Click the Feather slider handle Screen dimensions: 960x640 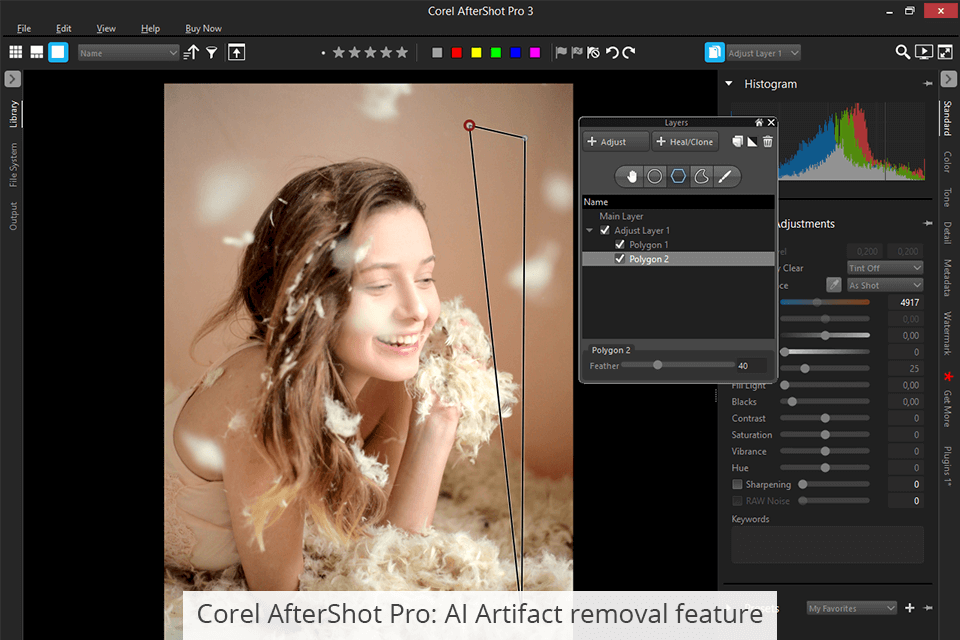coord(657,365)
